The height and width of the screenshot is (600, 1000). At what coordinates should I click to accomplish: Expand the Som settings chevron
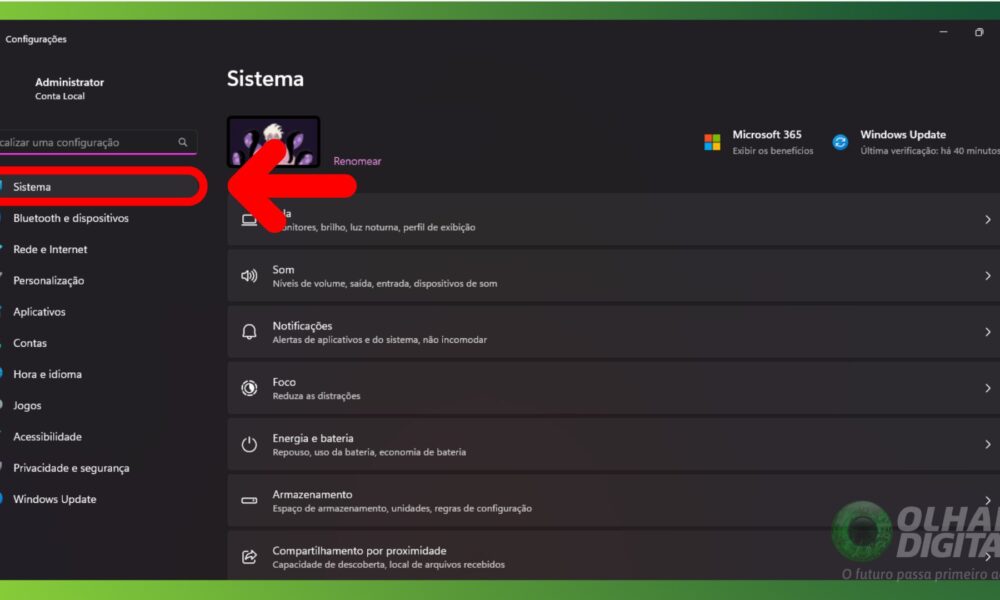pos(987,276)
